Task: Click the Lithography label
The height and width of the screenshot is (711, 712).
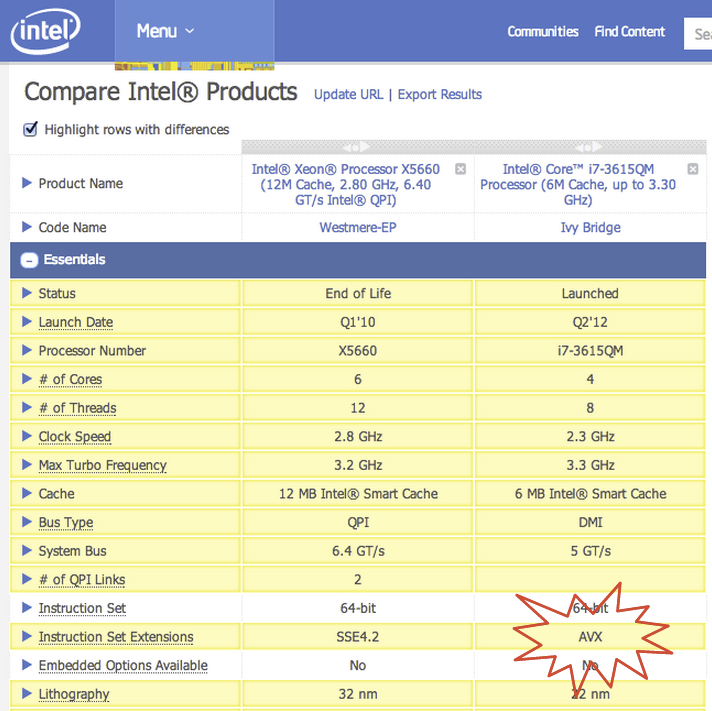Action: [74, 694]
